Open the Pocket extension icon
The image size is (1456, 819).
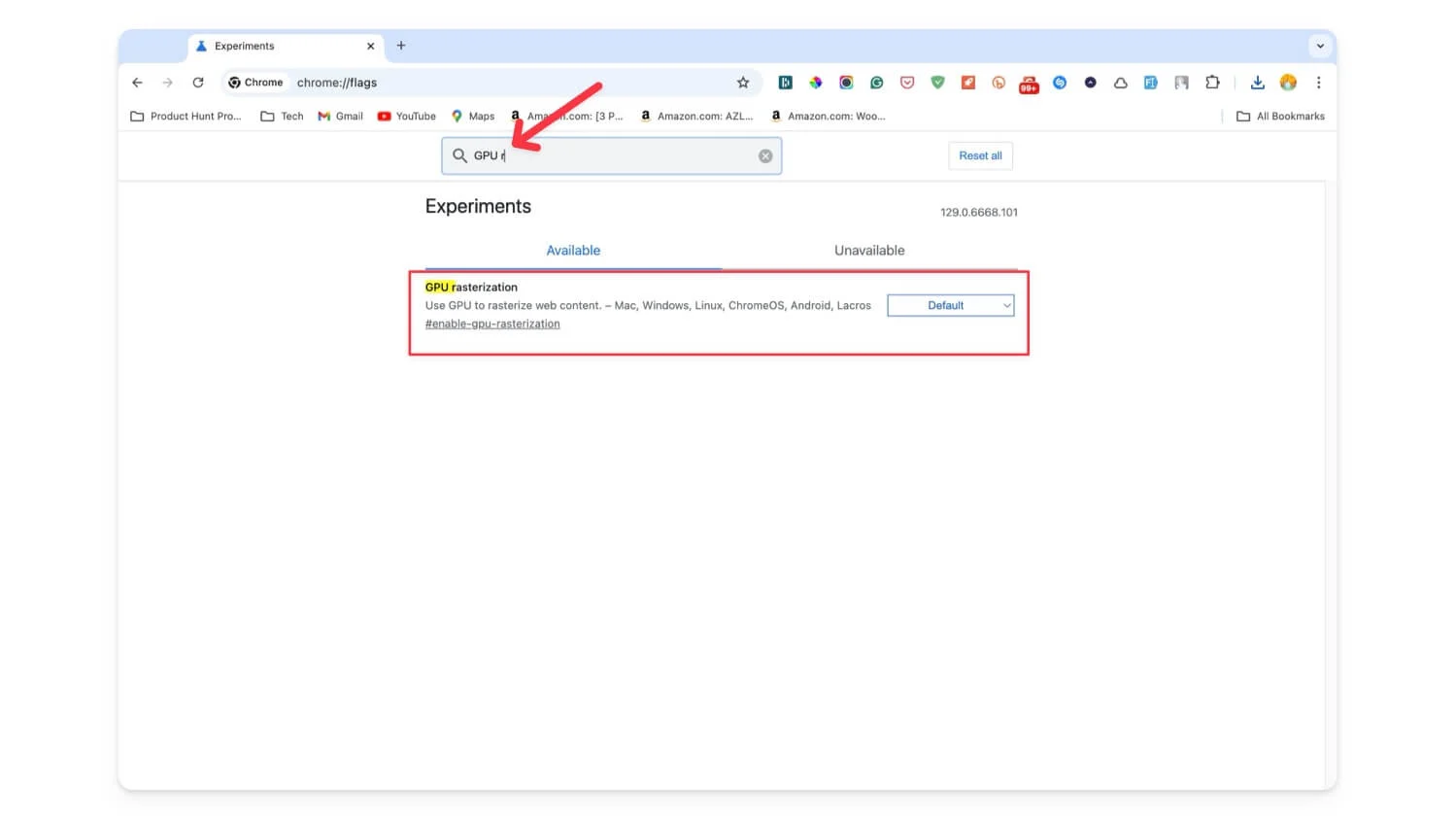(907, 83)
